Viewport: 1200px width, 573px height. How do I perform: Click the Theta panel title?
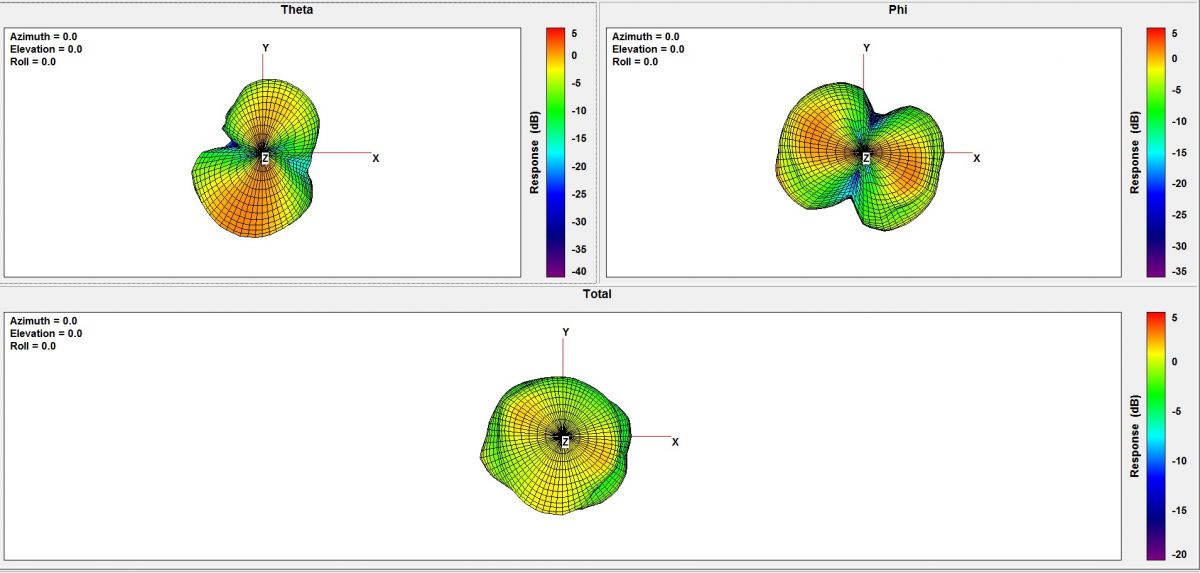(298, 10)
